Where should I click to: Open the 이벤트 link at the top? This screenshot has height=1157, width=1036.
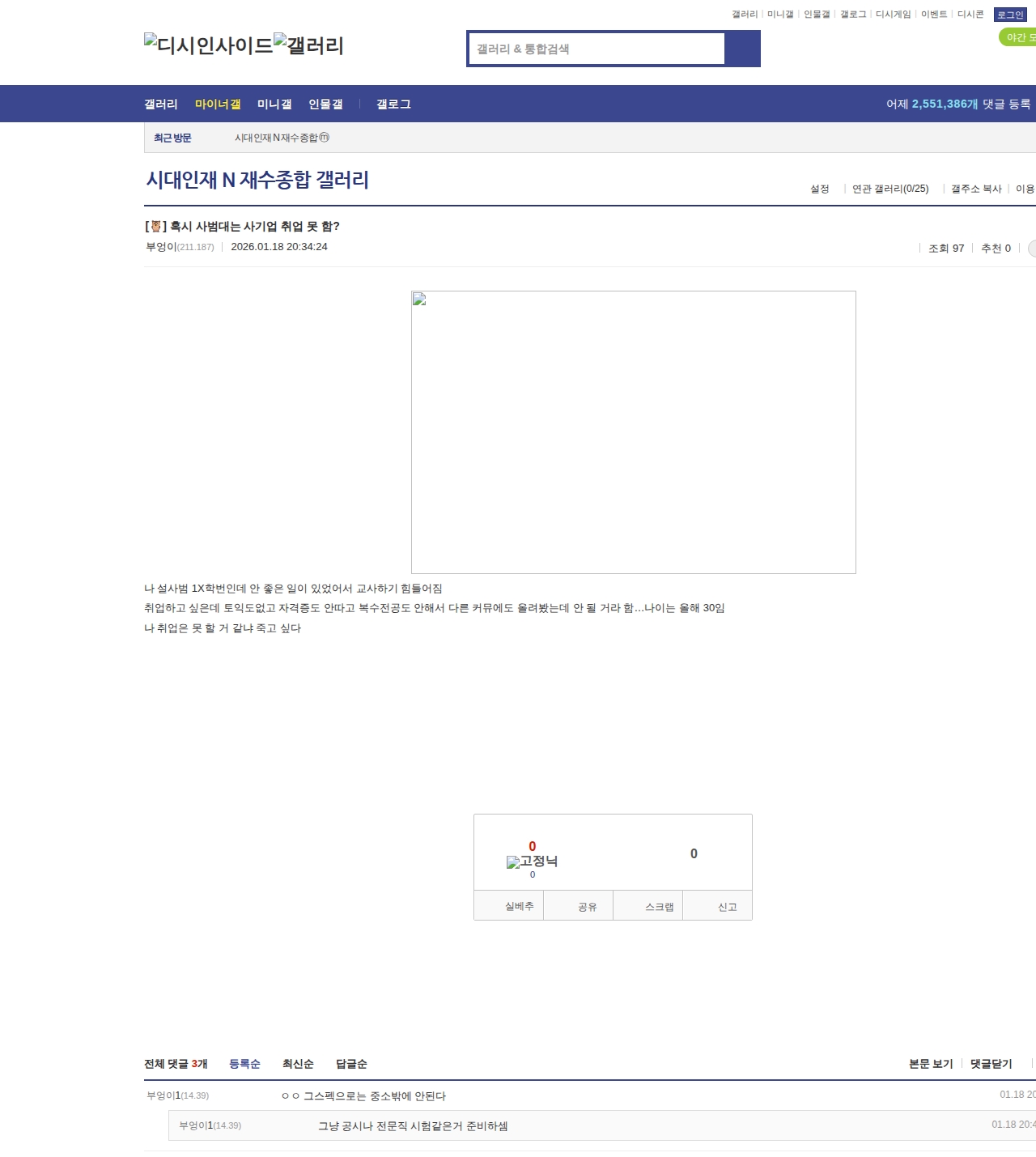pyautogui.click(x=934, y=15)
